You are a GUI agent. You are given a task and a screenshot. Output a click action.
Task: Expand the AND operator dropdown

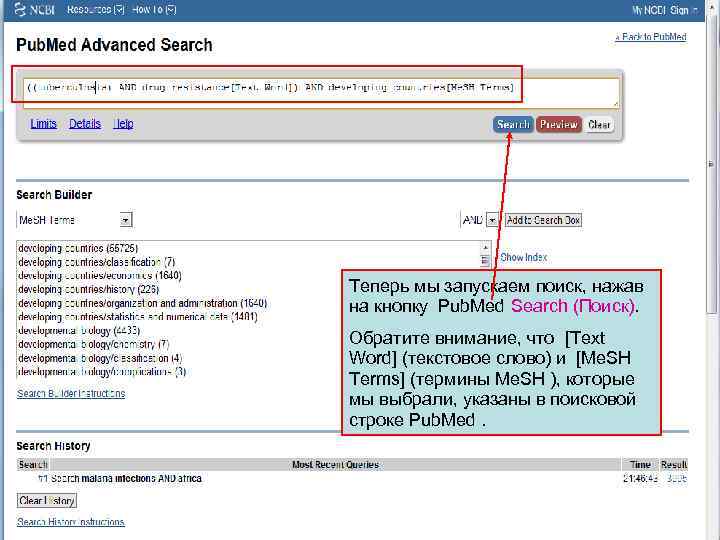pos(492,220)
